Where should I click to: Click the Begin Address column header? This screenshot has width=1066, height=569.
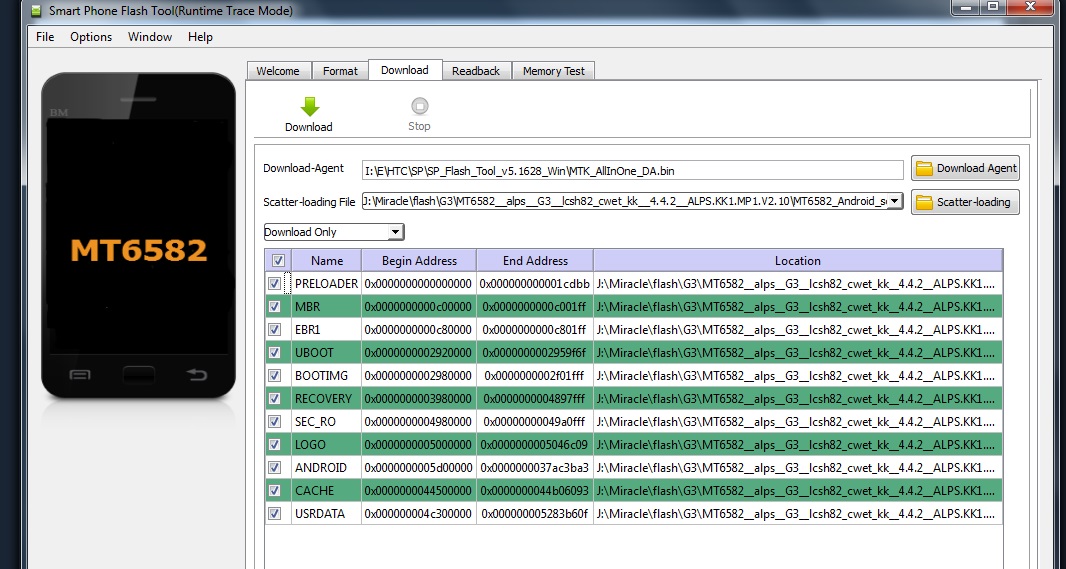[x=419, y=260]
